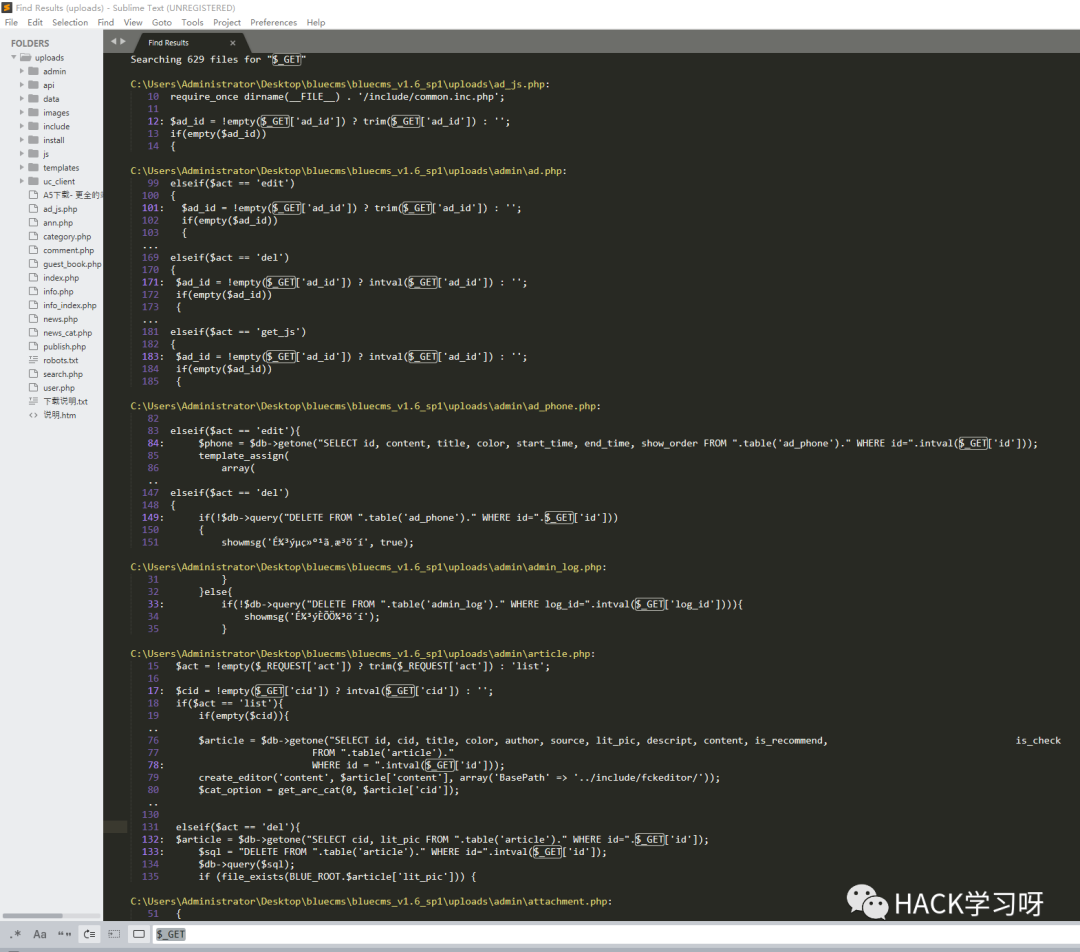1080x952 pixels.
Task: Go to previous tab with left arrow
Action: pyautogui.click(x=114, y=41)
